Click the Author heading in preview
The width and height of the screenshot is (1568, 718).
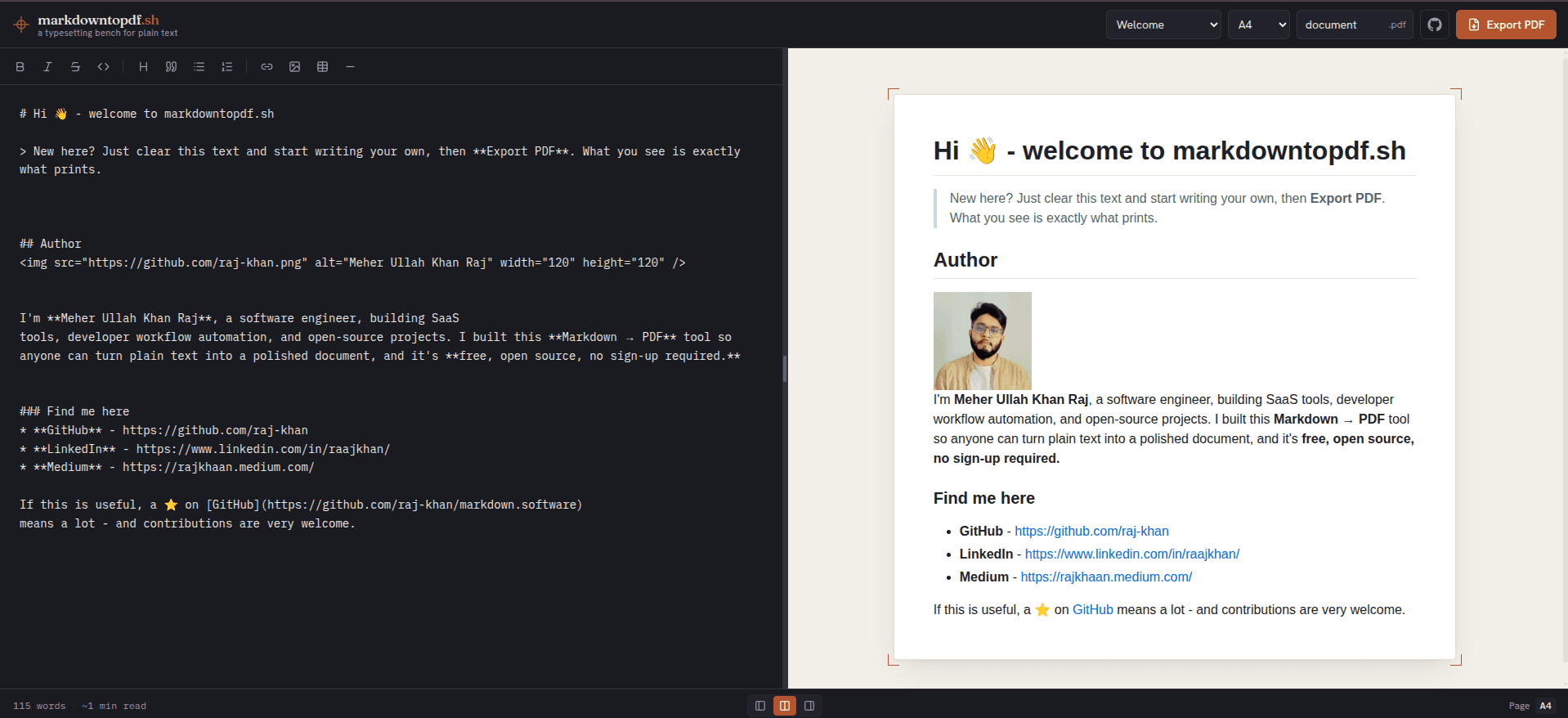click(965, 260)
